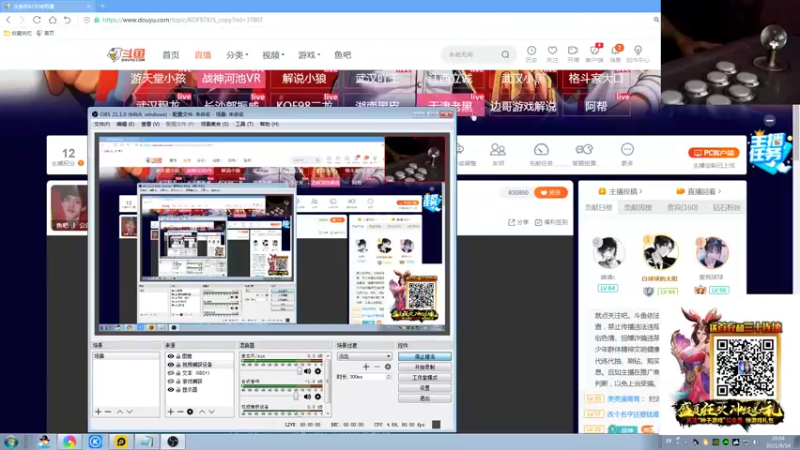Expand the 视频 navigation dropdown

(x=273, y=55)
